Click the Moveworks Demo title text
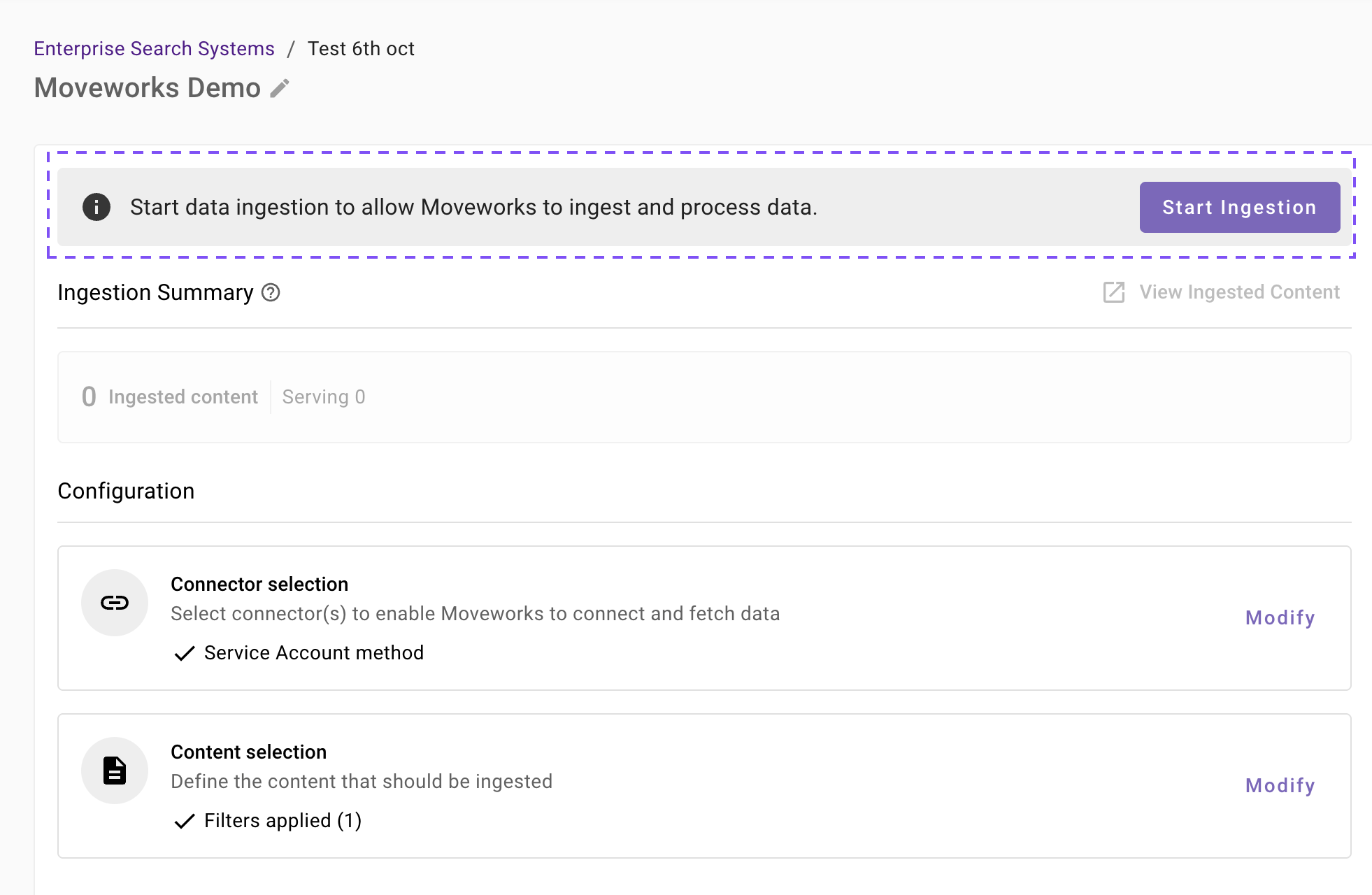This screenshot has height=895, width=1372. point(148,88)
